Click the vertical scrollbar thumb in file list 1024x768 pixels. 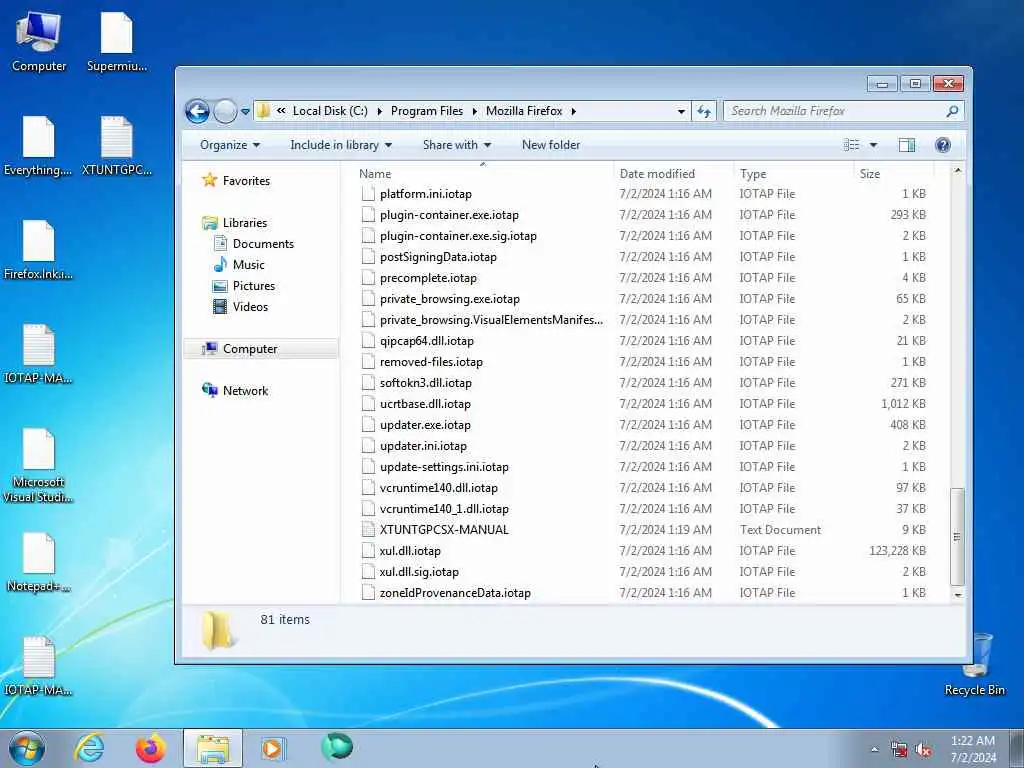pos(957,537)
